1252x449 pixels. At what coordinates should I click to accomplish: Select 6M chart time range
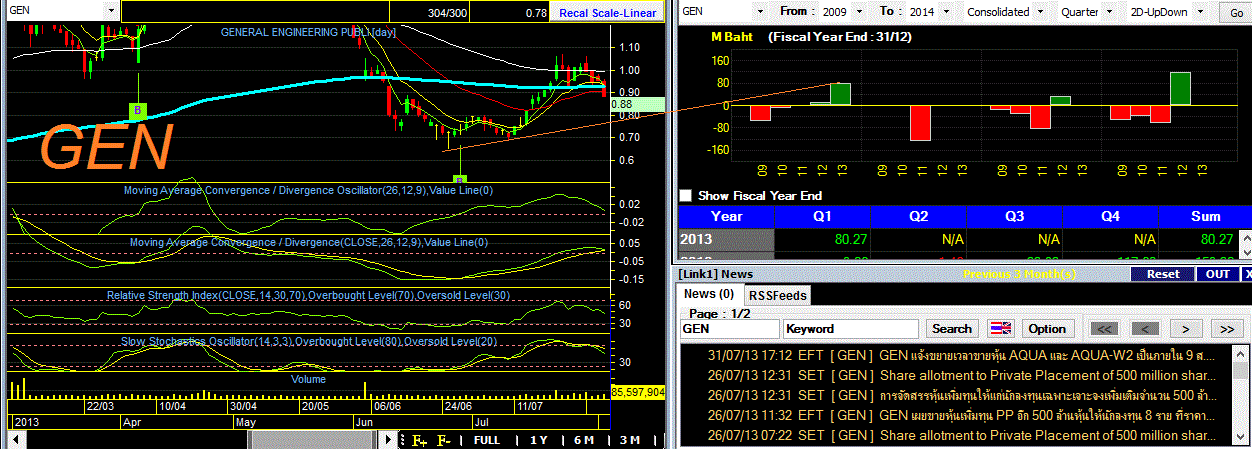point(584,441)
